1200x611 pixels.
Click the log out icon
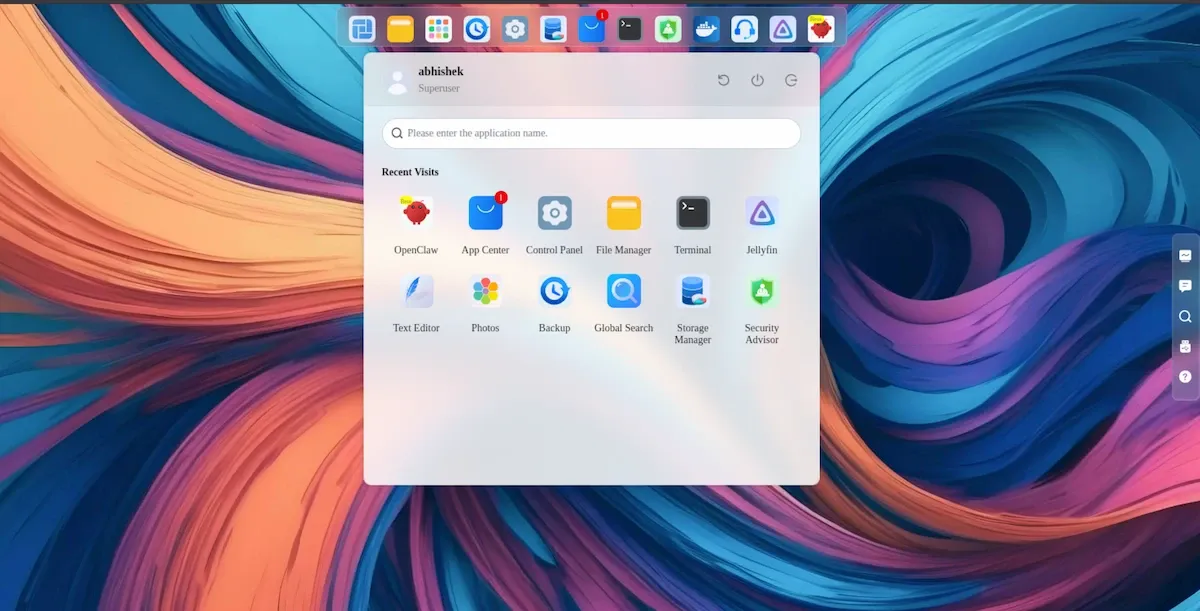pyautogui.click(x=791, y=80)
